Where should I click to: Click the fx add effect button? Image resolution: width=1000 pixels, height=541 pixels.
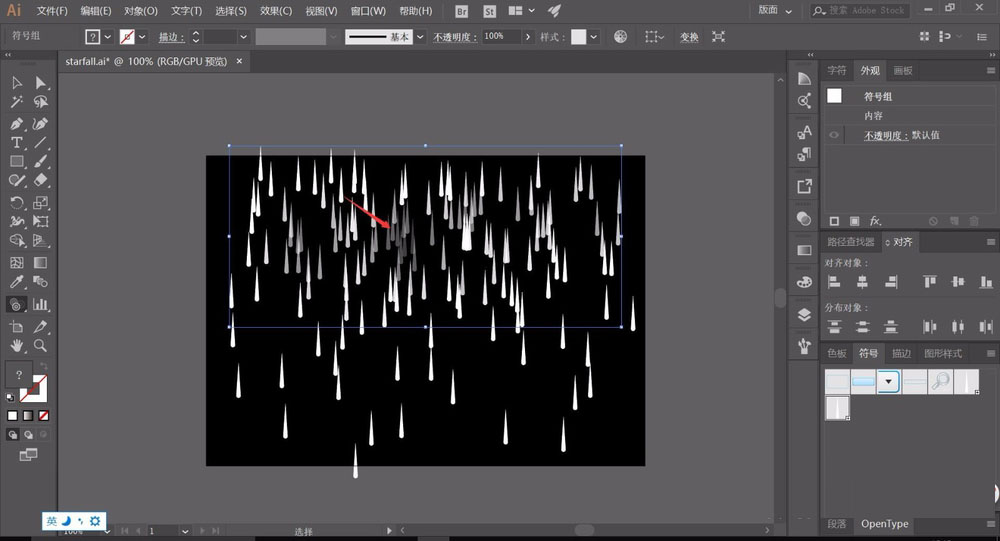click(x=876, y=221)
